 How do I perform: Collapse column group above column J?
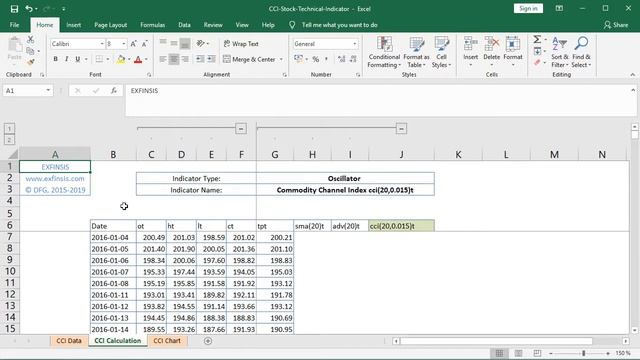pyautogui.click(x=401, y=129)
